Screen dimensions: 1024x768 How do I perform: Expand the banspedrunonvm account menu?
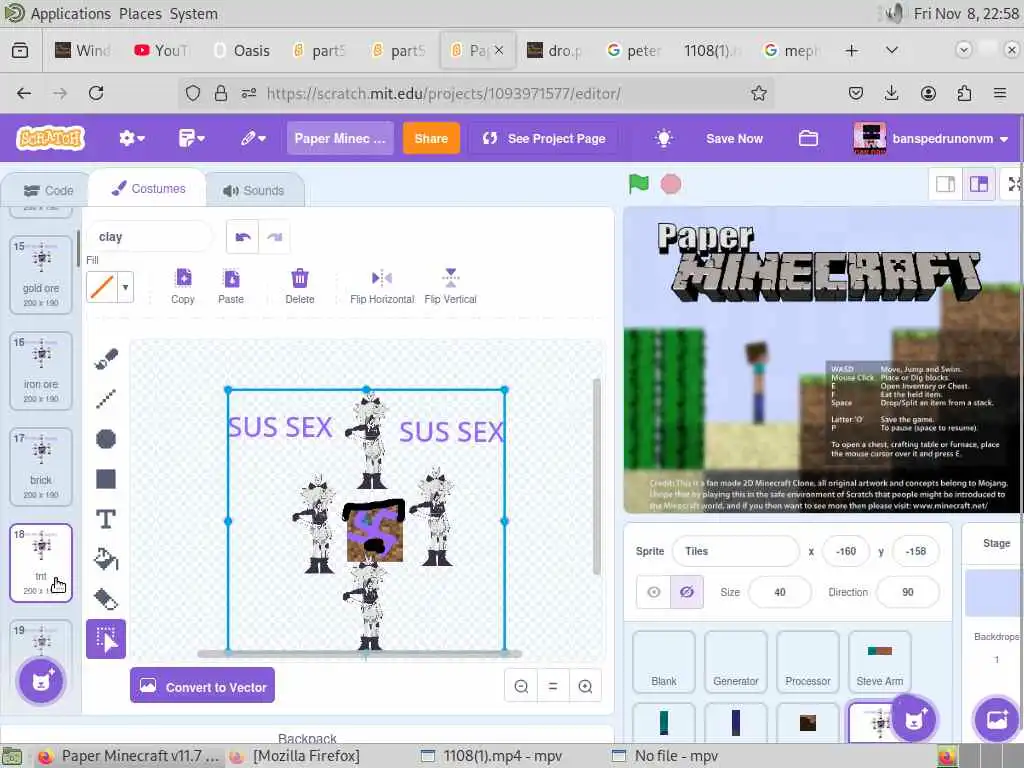(x=932, y=138)
